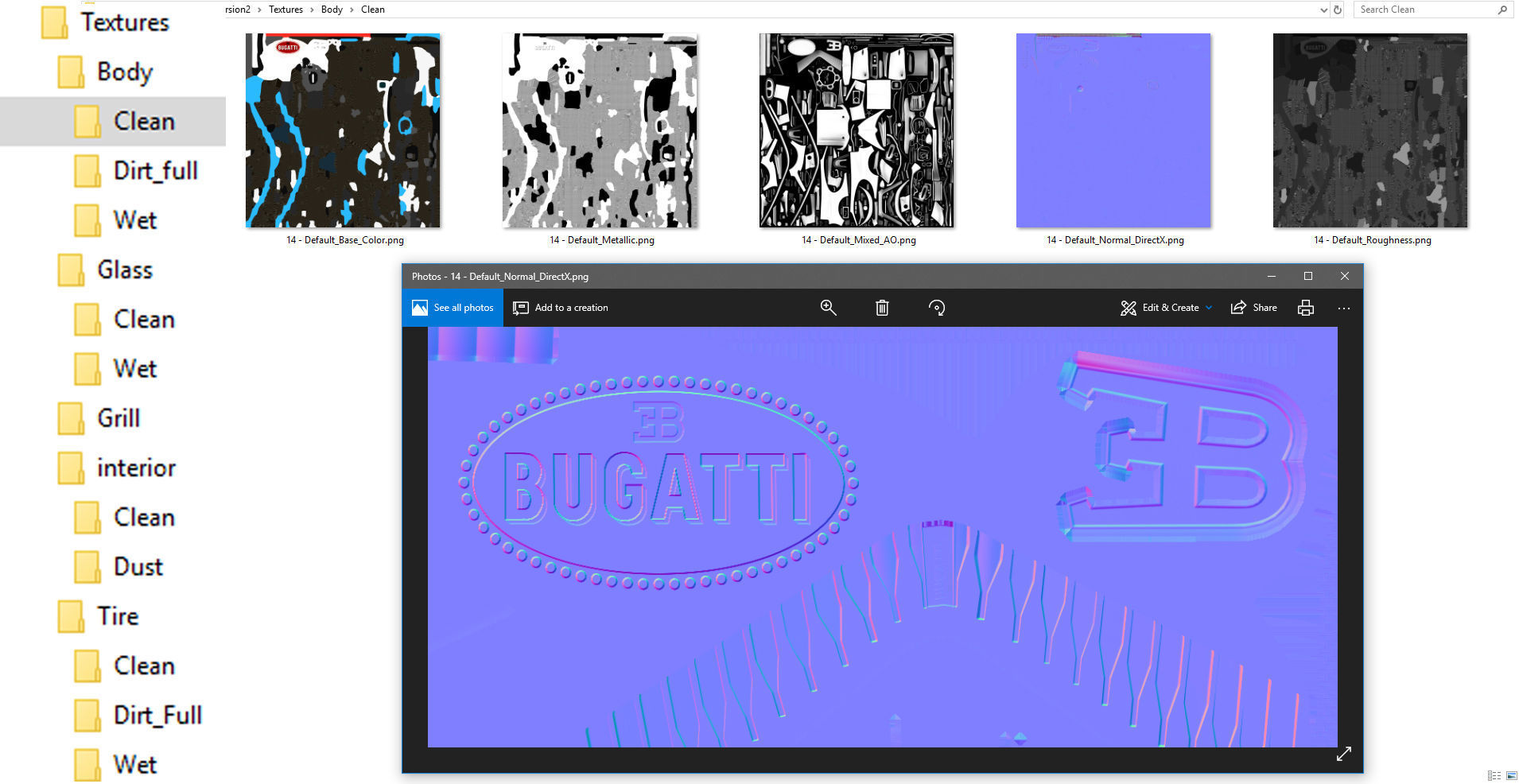Share the photo via the Share button
The height and width of the screenshot is (784, 1519).
pyautogui.click(x=1254, y=308)
